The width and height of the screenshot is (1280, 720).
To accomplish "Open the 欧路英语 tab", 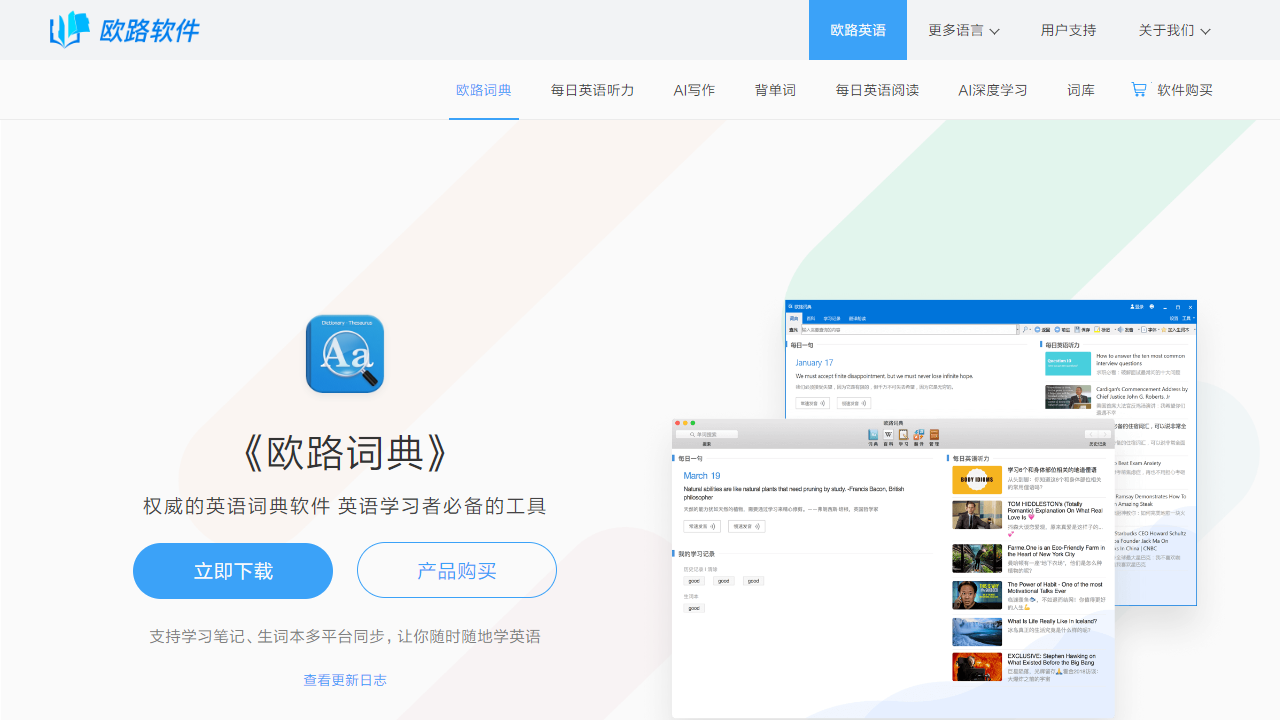I will click(858, 30).
